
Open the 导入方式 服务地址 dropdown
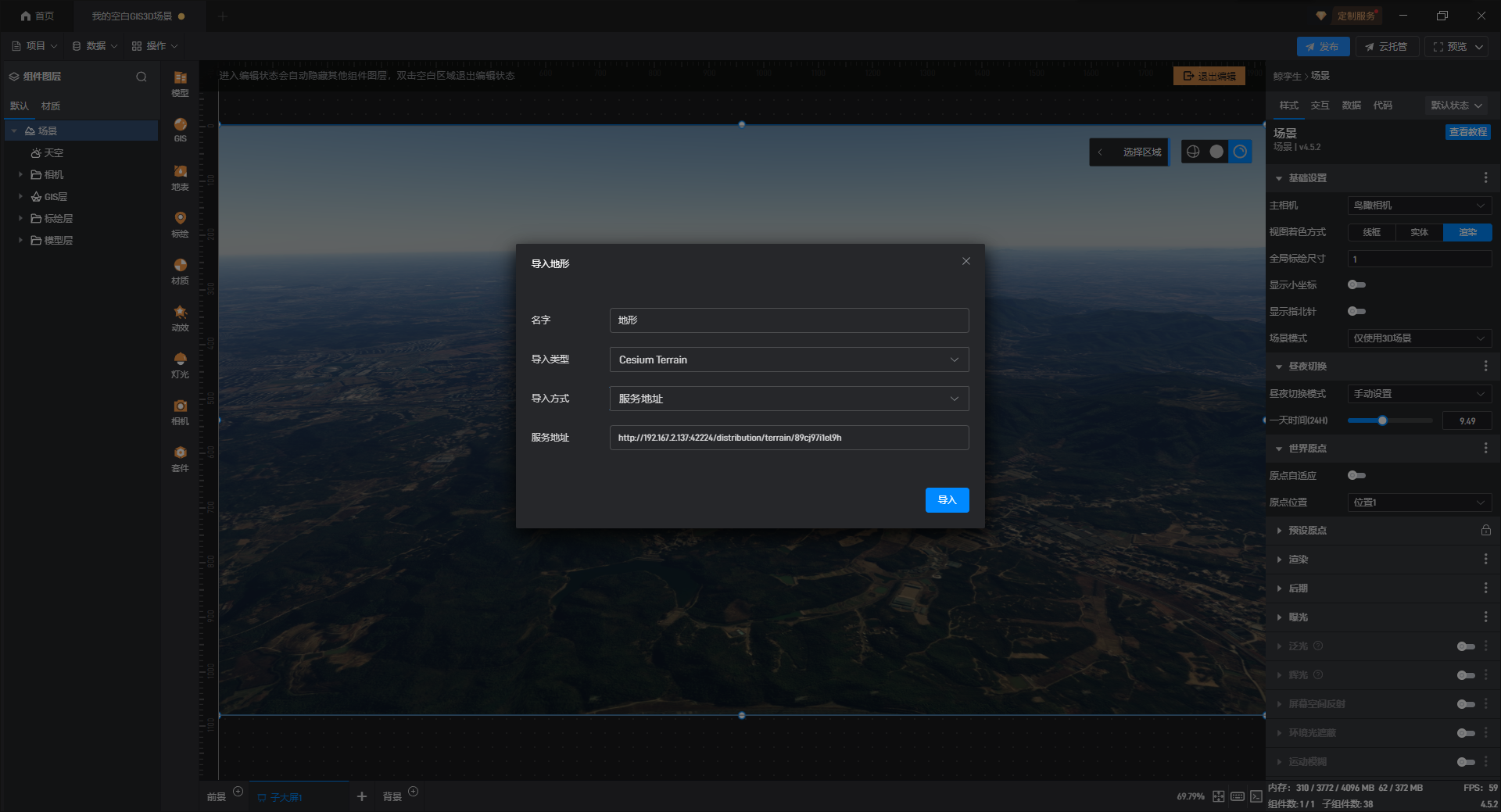pyautogui.click(x=789, y=399)
